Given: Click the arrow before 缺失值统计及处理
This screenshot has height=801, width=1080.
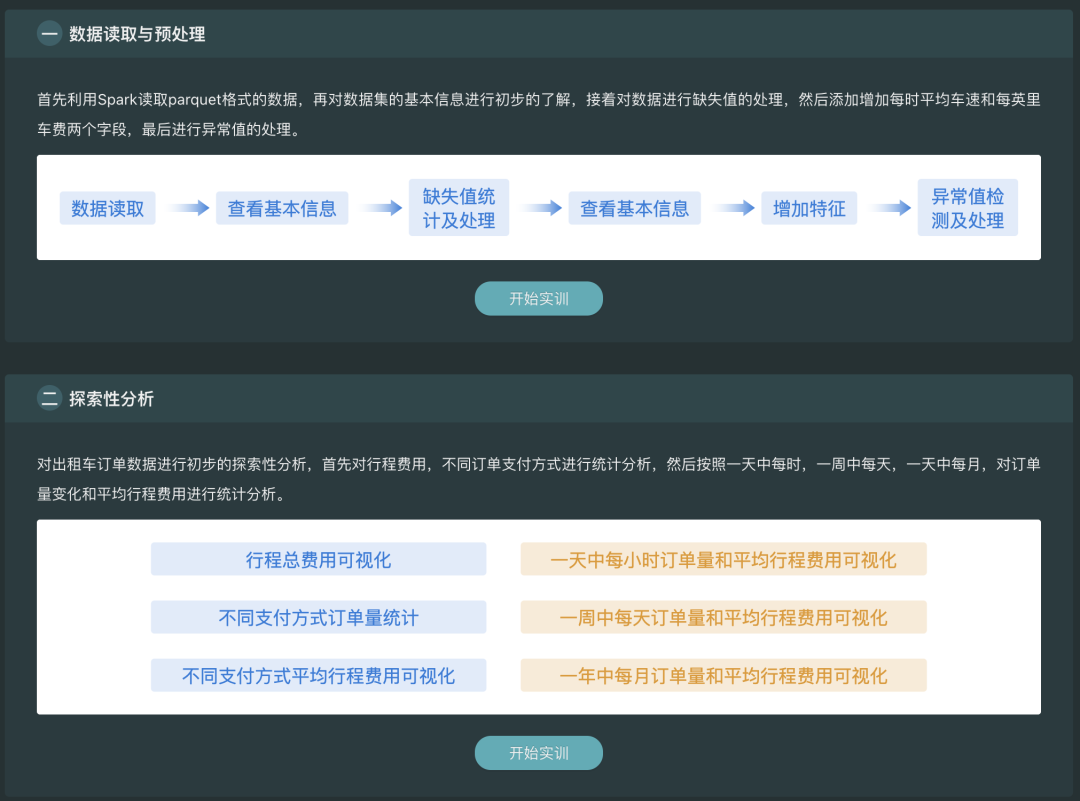Looking at the screenshot, I should tap(382, 208).
